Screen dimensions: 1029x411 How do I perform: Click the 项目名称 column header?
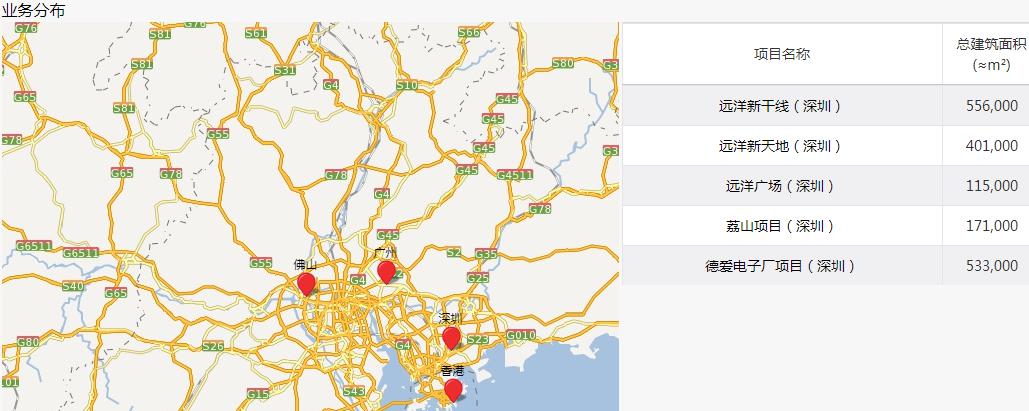(x=781, y=54)
